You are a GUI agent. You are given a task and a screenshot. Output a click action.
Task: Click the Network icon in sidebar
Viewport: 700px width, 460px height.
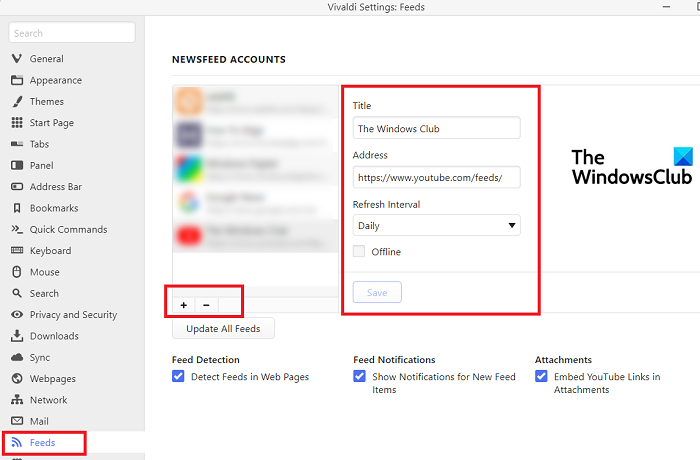[x=17, y=400]
